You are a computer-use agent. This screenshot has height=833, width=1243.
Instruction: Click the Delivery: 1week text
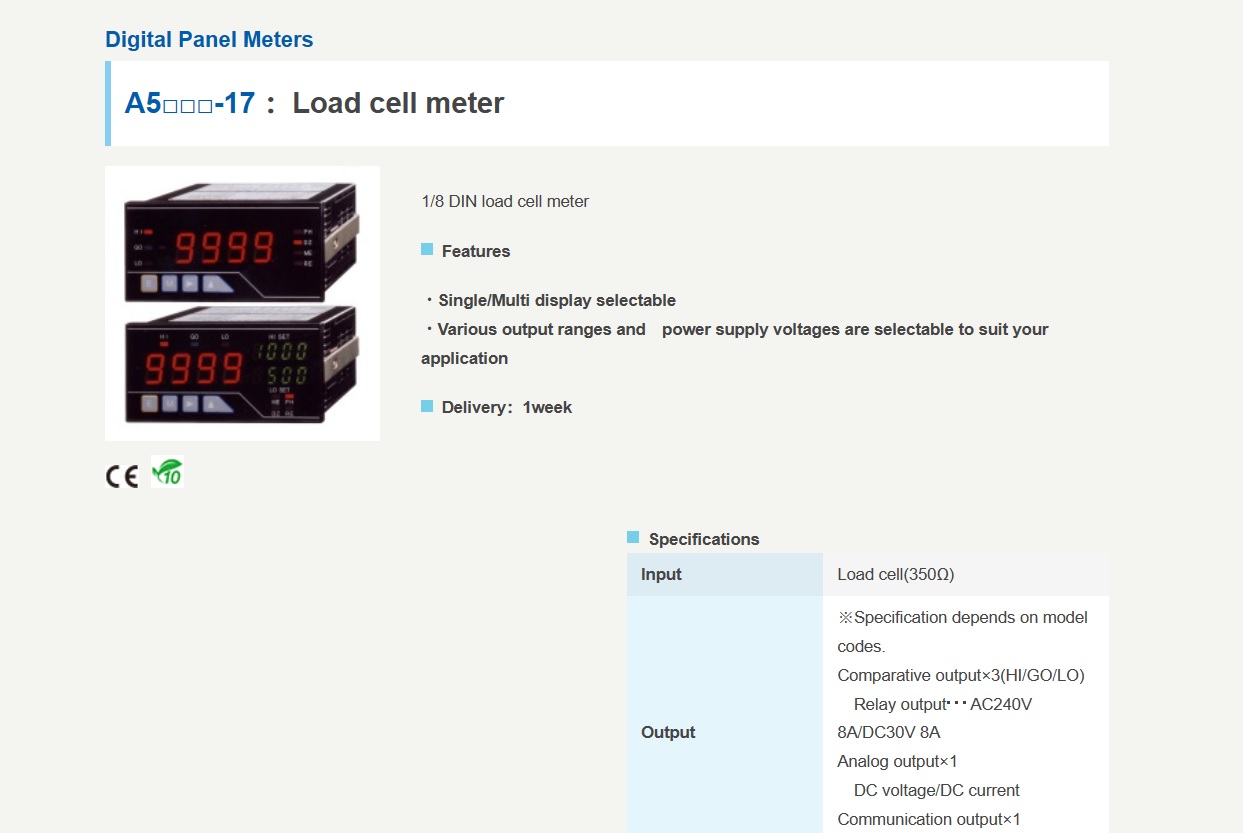[507, 407]
